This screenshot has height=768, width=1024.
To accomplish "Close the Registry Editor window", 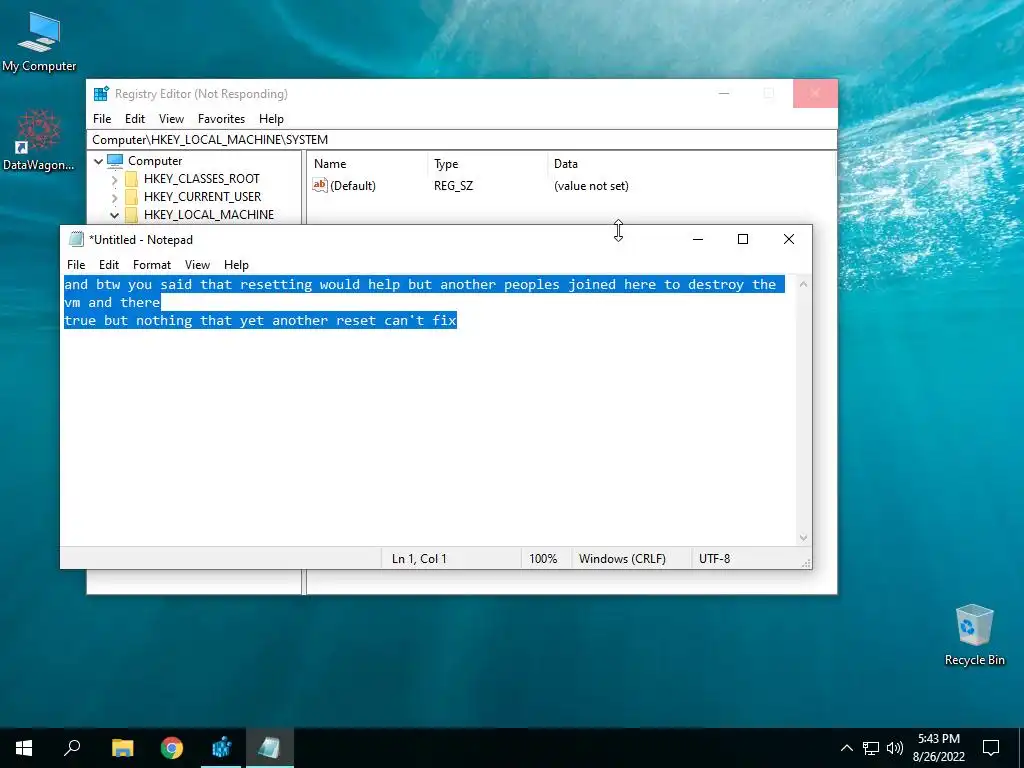I will pos(815,93).
